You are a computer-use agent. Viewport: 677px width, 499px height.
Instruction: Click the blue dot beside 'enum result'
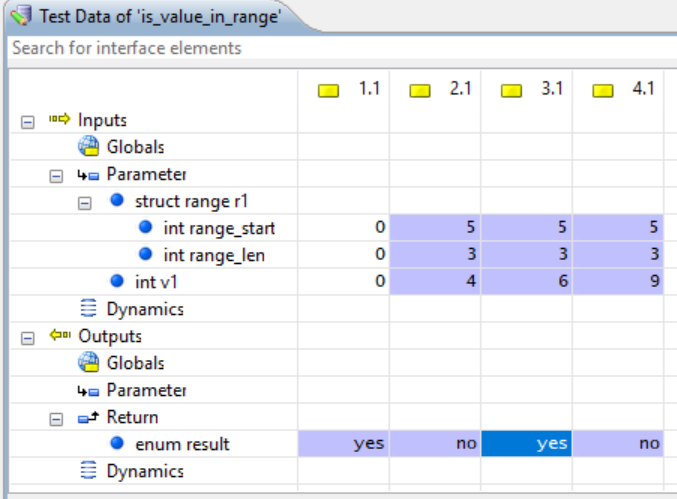pyautogui.click(x=117, y=443)
